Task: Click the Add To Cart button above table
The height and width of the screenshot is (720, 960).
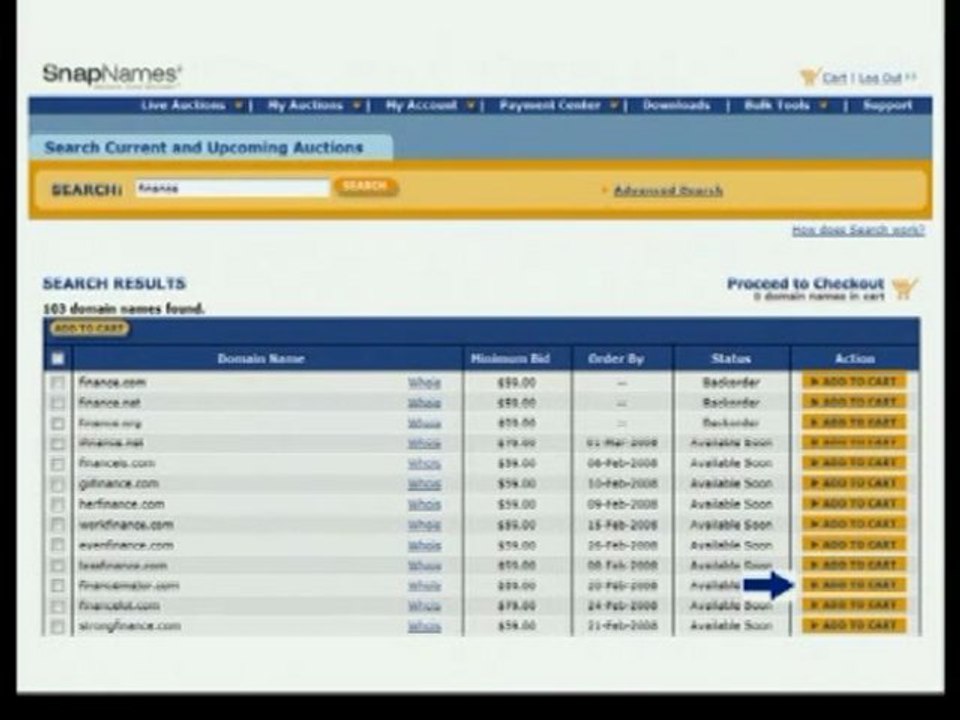Action: click(x=89, y=329)
